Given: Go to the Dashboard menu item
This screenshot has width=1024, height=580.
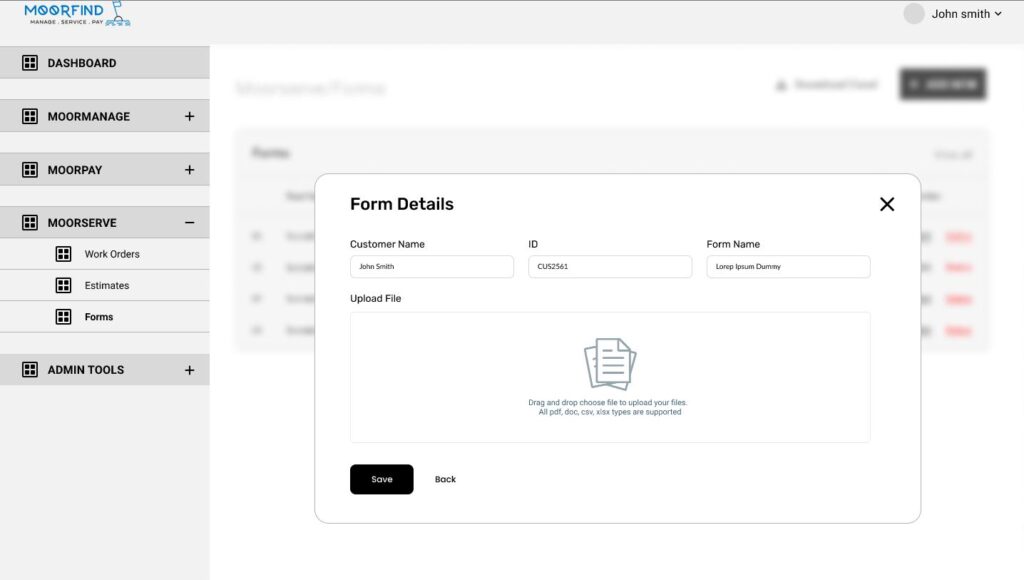Looking at the screenshot, I should 82,63.
